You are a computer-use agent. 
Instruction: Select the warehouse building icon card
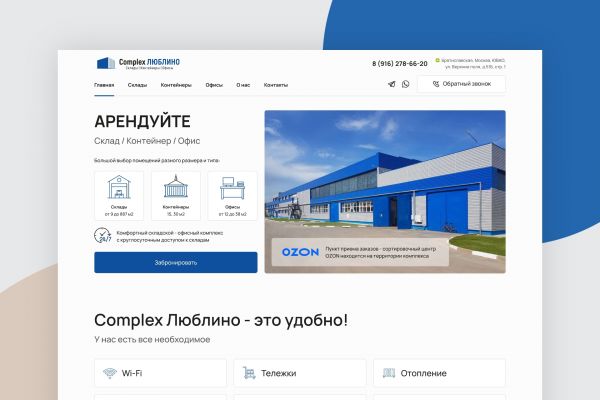coord(119,196)
